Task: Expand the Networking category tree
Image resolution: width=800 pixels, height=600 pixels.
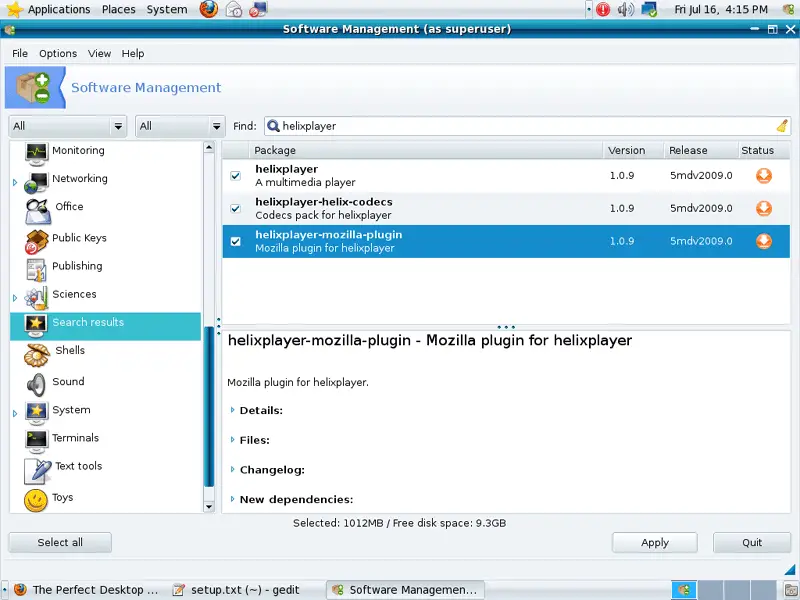Action: [15, 182]
